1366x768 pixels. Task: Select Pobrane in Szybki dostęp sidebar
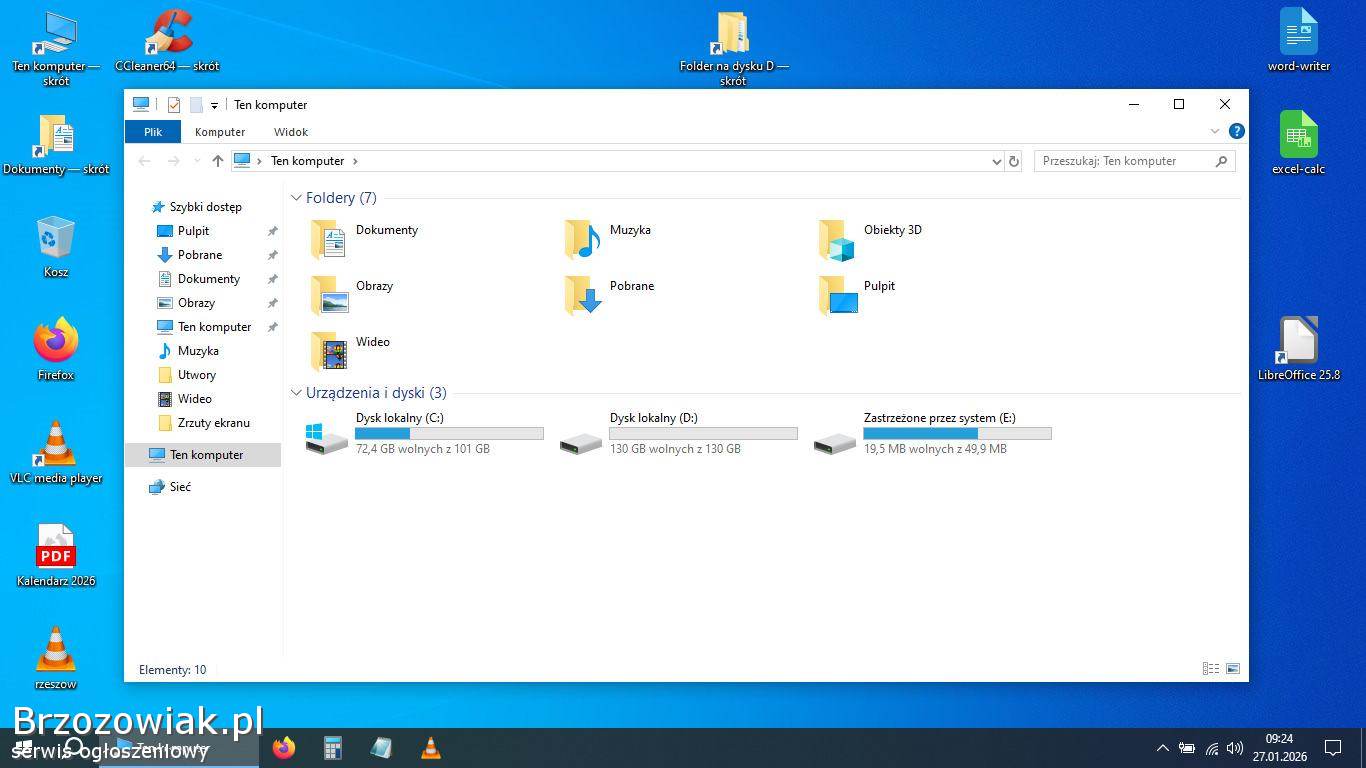click(x=199, y=255)
